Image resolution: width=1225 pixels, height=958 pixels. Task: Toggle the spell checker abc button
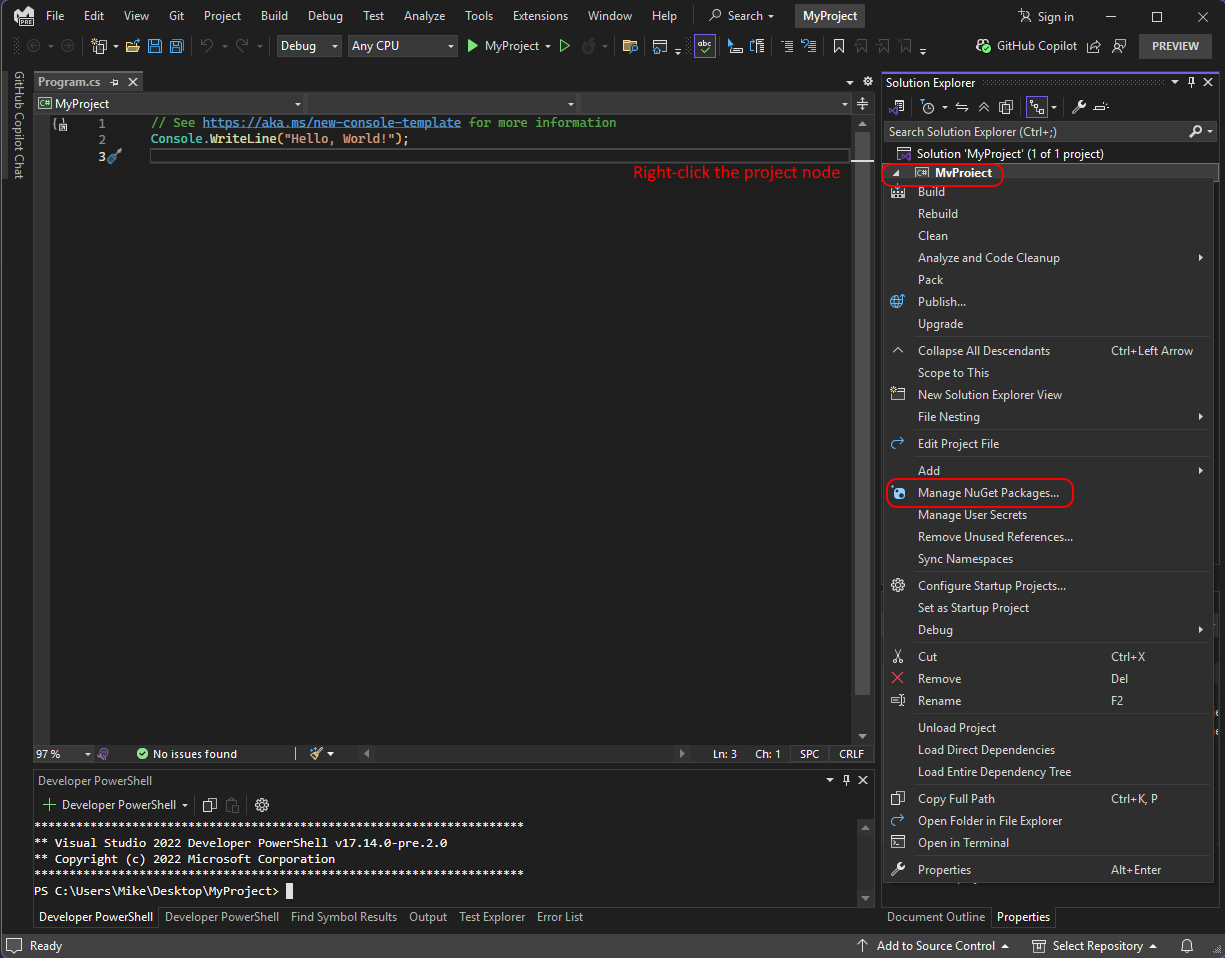click(x=705, y=46)
